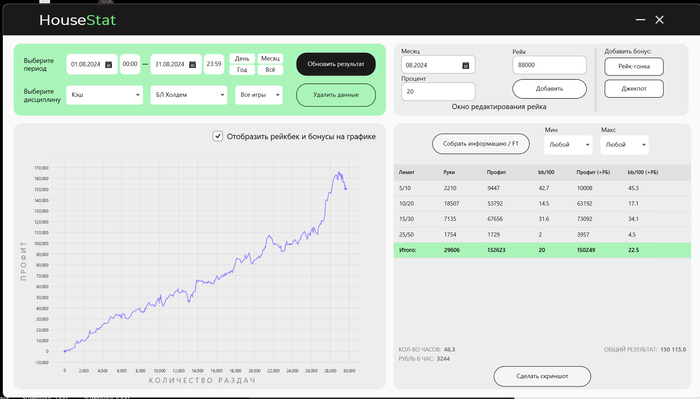Click the Месяц field 08.2024
Screen dimensions: 700x399
click(438, 65)
